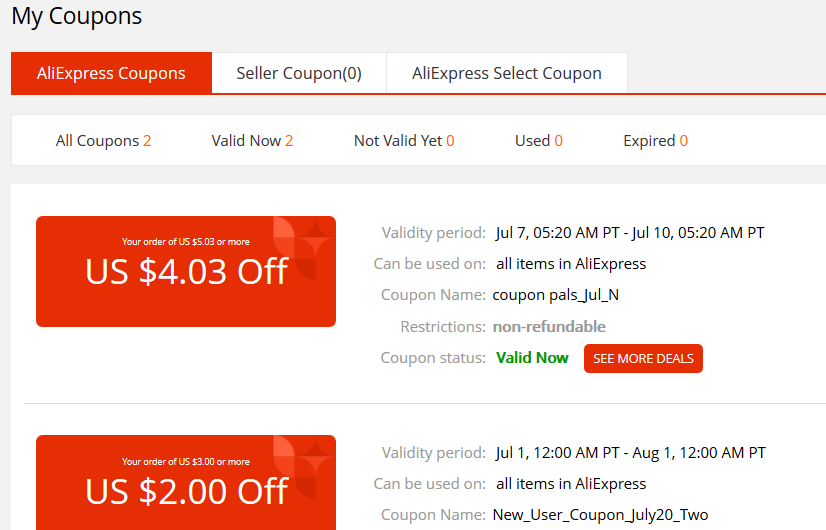The image size is (826, 530).
Task: Click the non-refundable restriction text
Action: [549, 327]
